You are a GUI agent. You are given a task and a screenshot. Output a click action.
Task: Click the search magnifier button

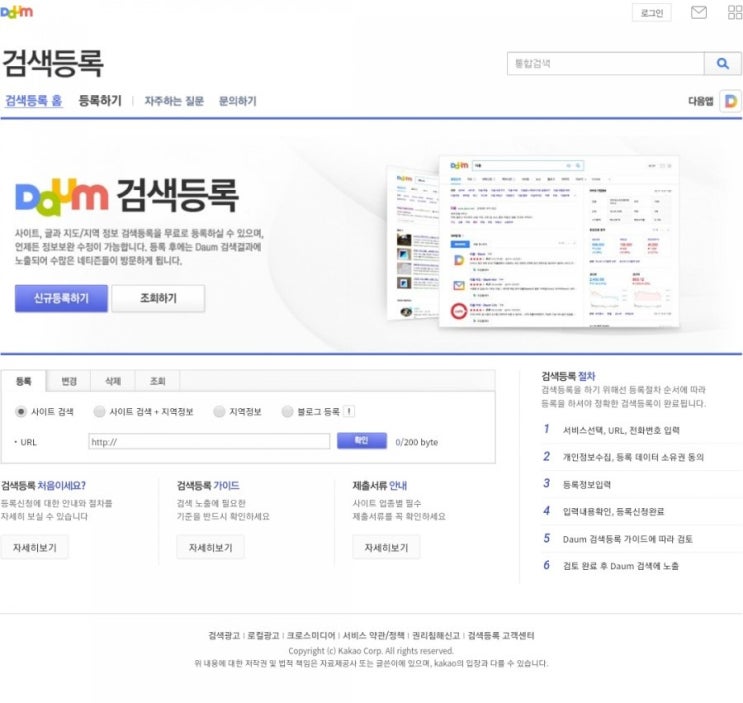pyautogui.click(x=723, y=63)
